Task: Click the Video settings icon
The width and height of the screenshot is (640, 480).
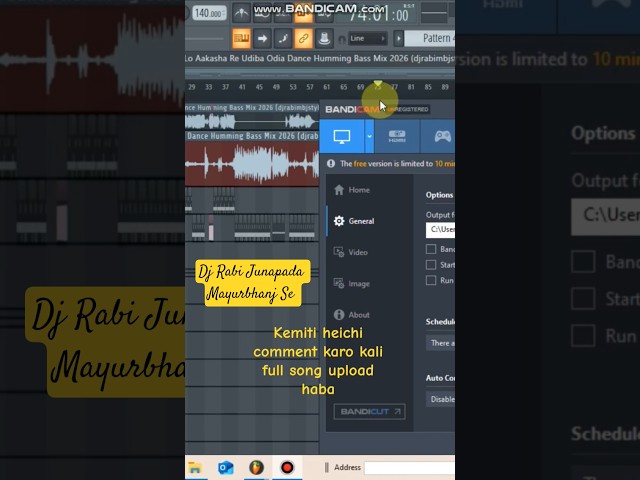Action: [x=339, y=252]
